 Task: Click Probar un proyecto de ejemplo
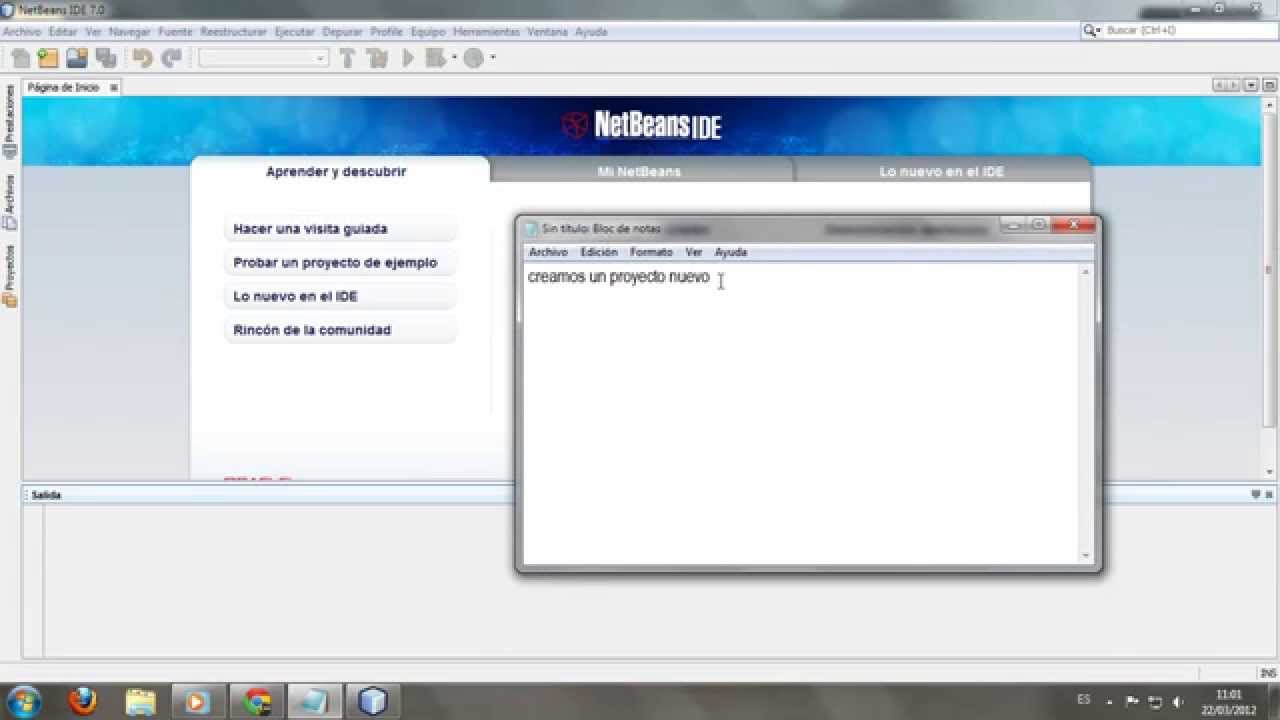(x=335, y=263)
